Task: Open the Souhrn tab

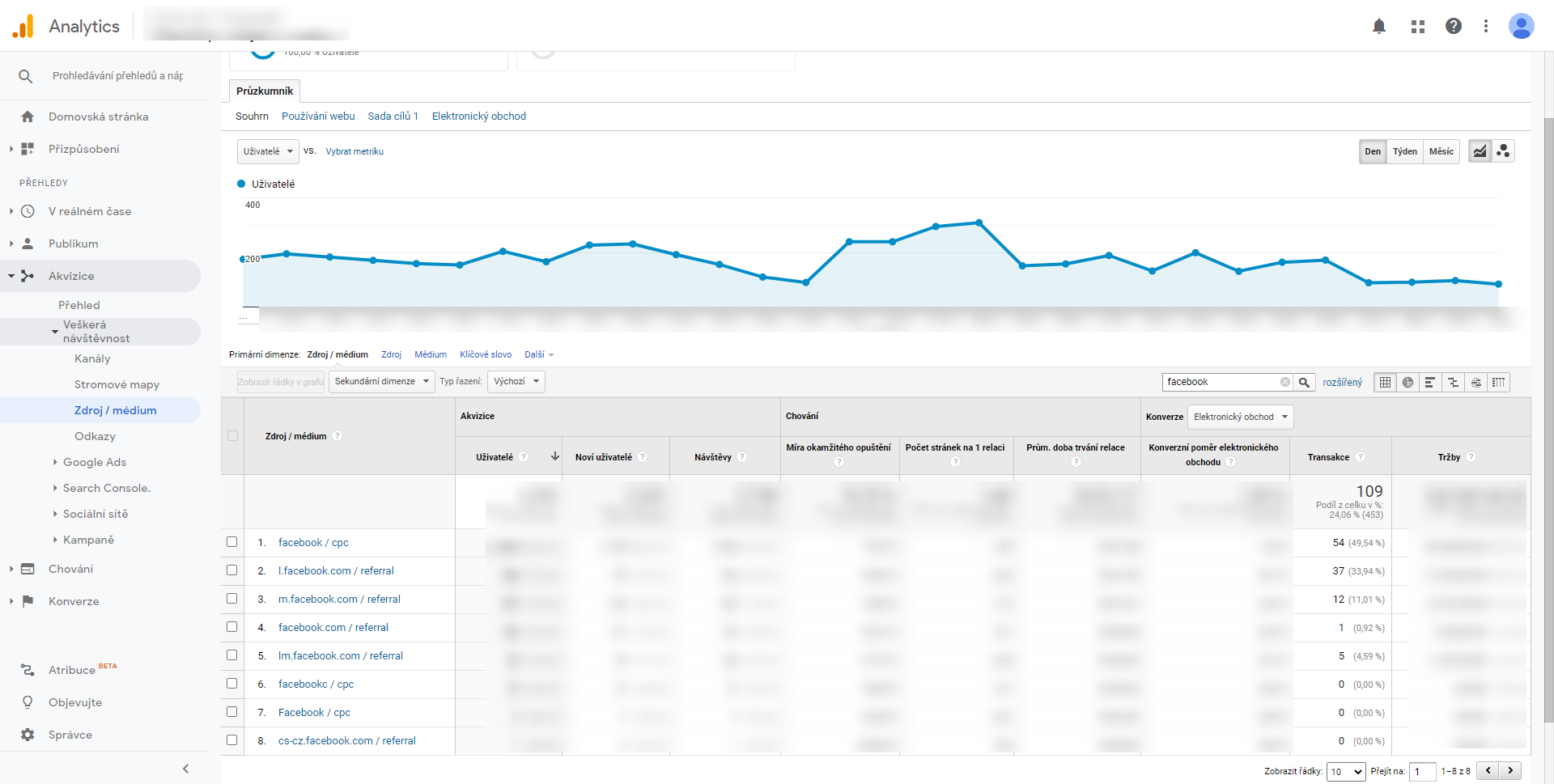Action: (x=252, y=117)
